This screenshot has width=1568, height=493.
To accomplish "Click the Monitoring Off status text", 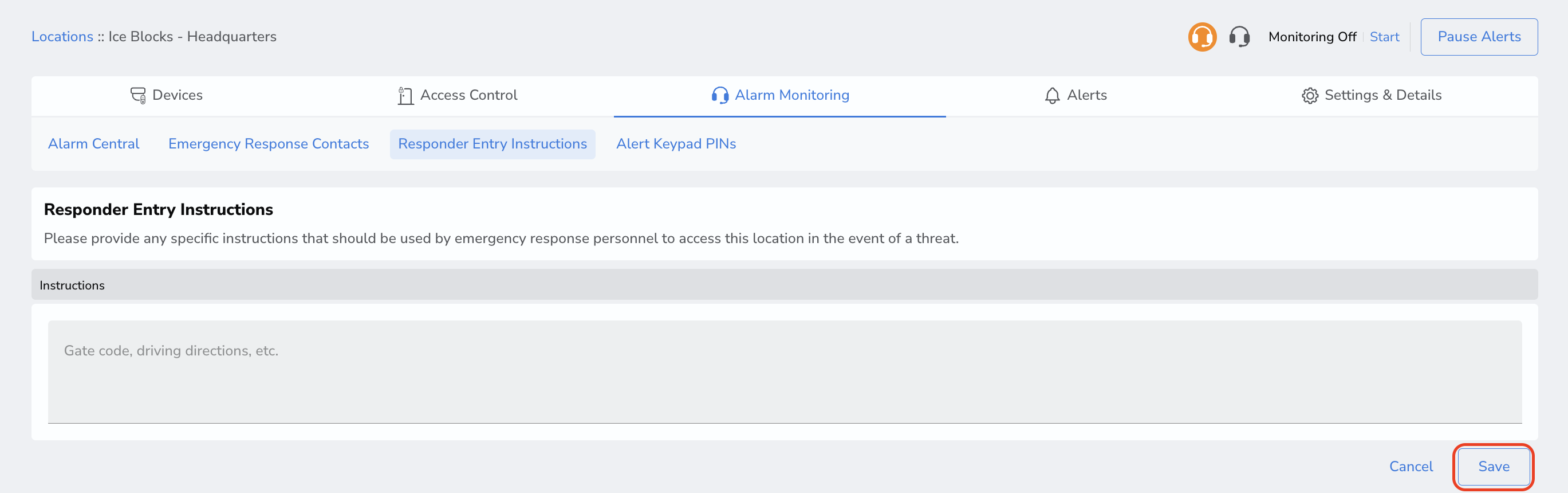I will tap(1313, 37).
